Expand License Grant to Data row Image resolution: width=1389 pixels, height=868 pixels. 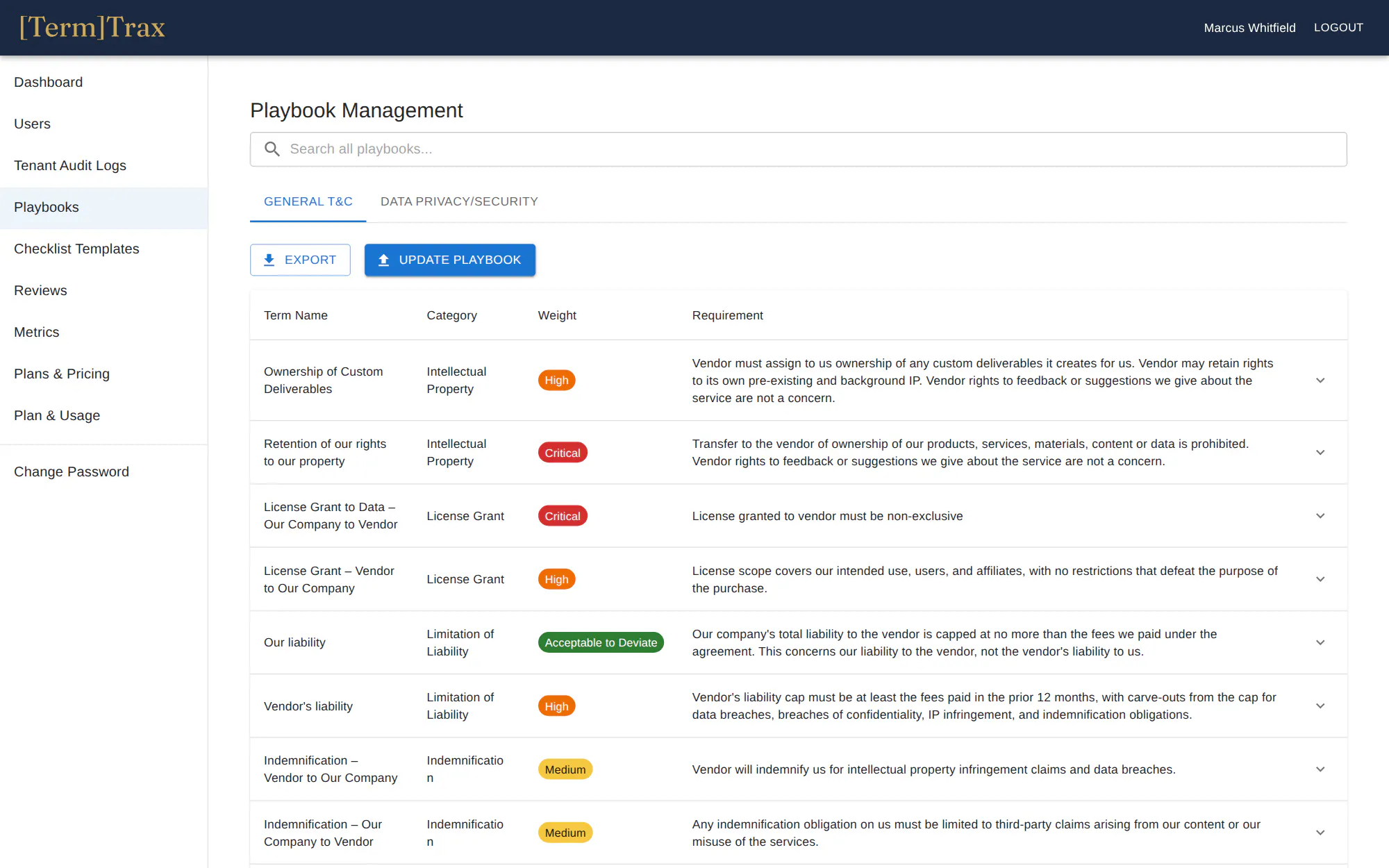[x=1320, y=516]
